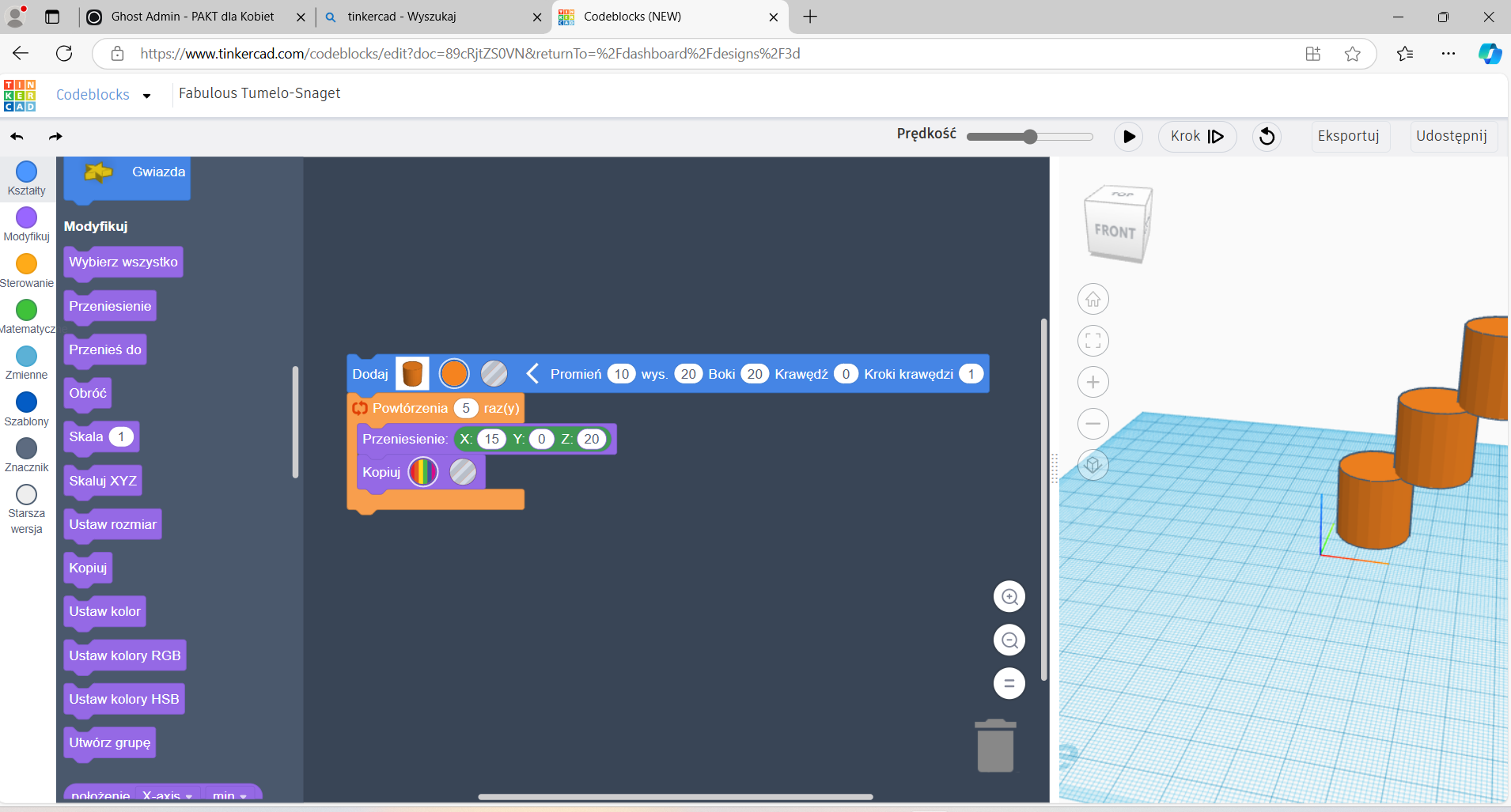
Task: Open the Kształty category
Action: click(x=27, y=179)
